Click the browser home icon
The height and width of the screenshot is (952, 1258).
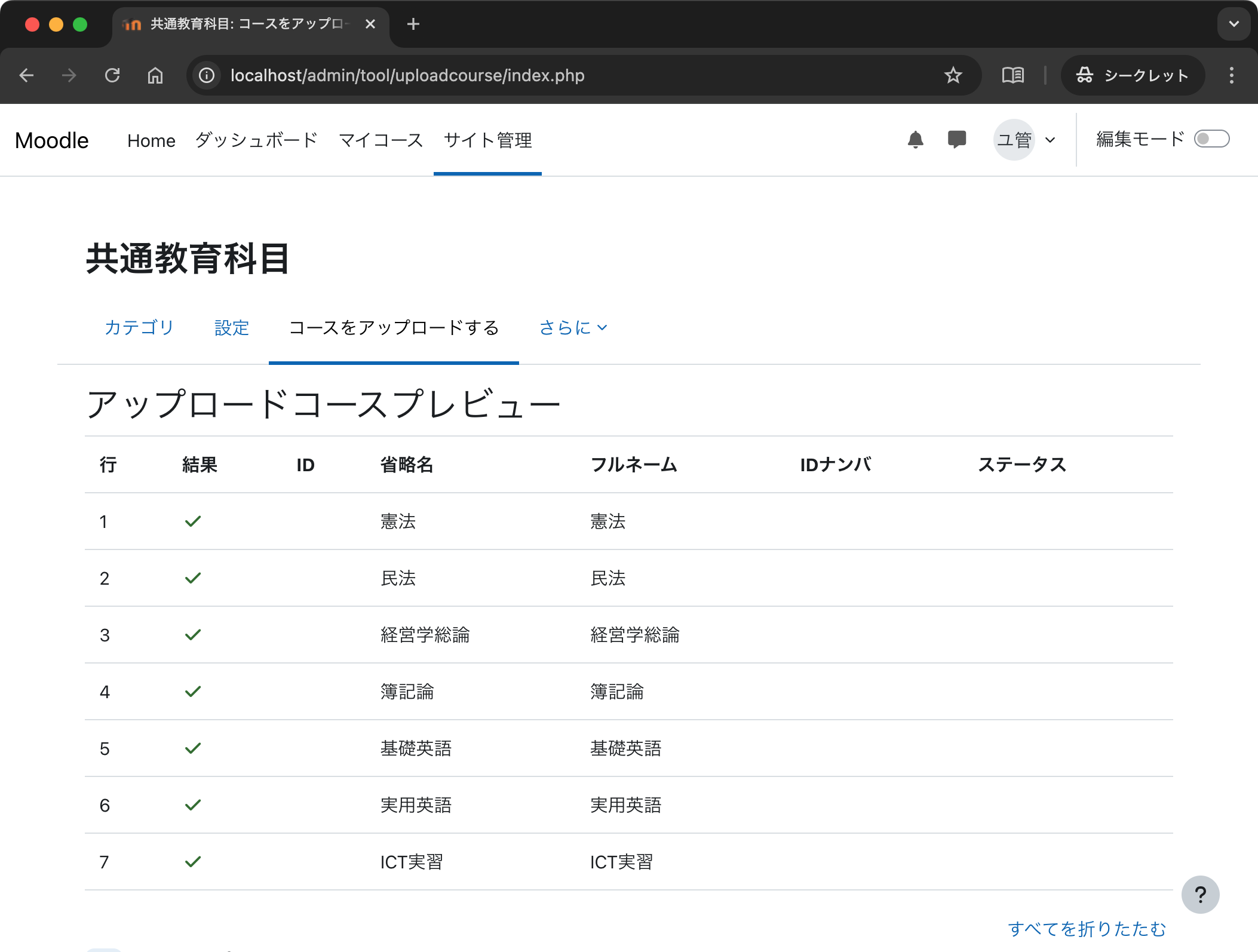(x=155, y=75)
